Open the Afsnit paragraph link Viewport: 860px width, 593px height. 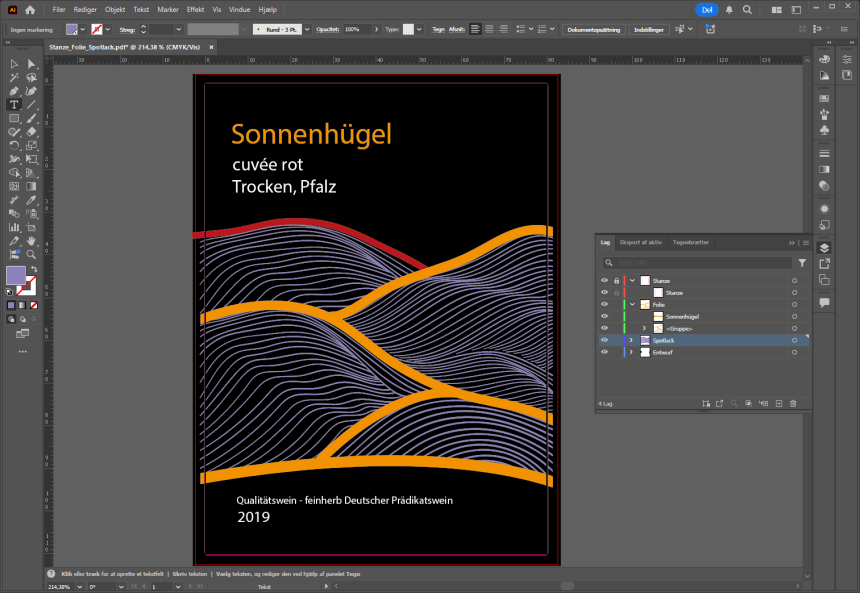[456, 30]
